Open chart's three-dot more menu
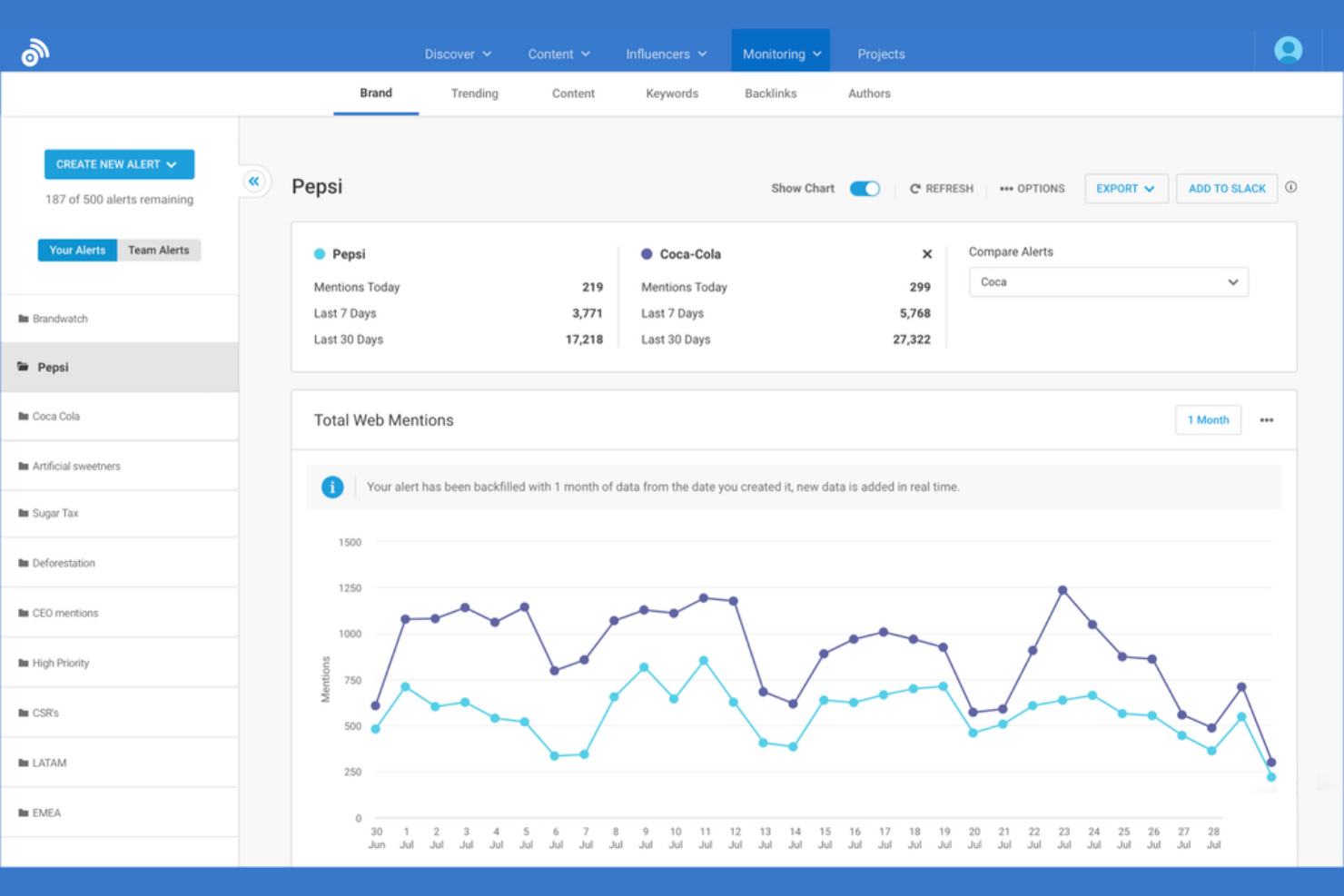This screenshot has width=1344, height=896. [1266, 420]
